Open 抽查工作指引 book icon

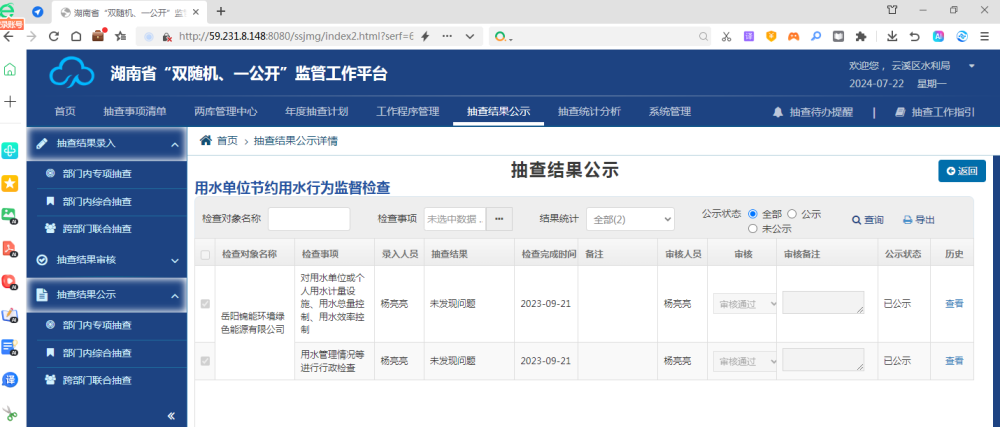coord(900,112)
